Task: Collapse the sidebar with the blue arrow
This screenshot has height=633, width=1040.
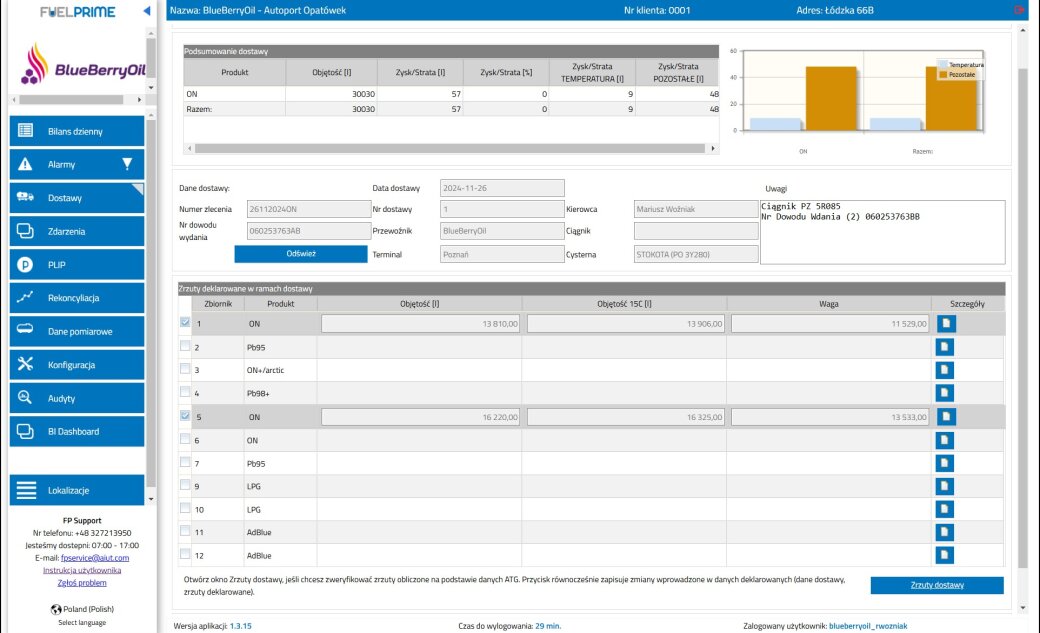Action: 147,11
